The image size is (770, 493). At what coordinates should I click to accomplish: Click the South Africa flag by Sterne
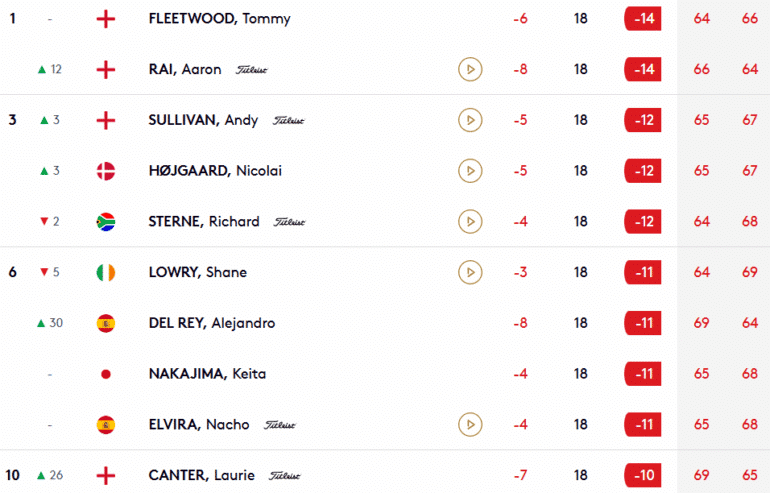coord(106,221)
